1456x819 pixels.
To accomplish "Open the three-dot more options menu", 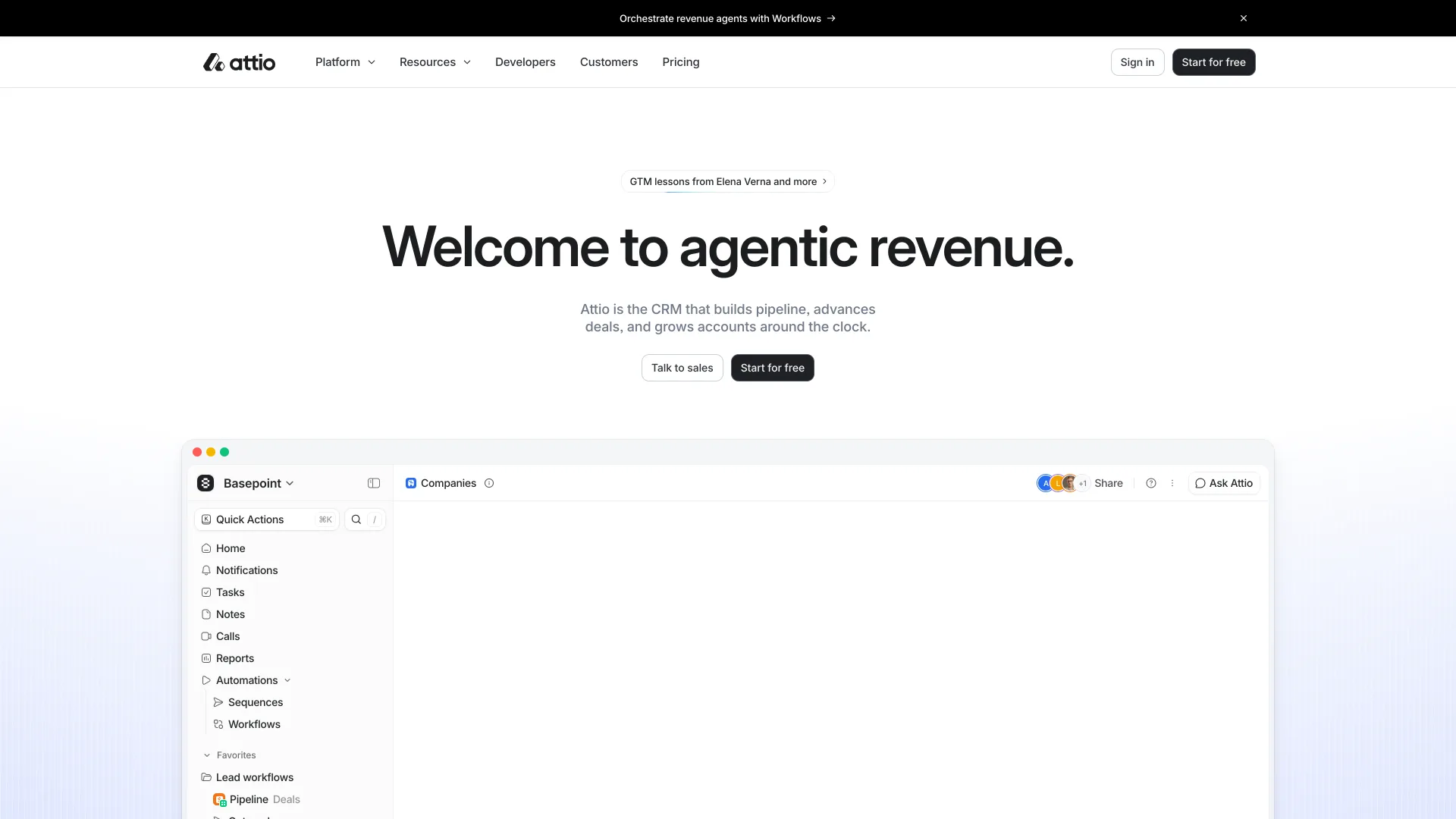I will (x=1172, y=483).
